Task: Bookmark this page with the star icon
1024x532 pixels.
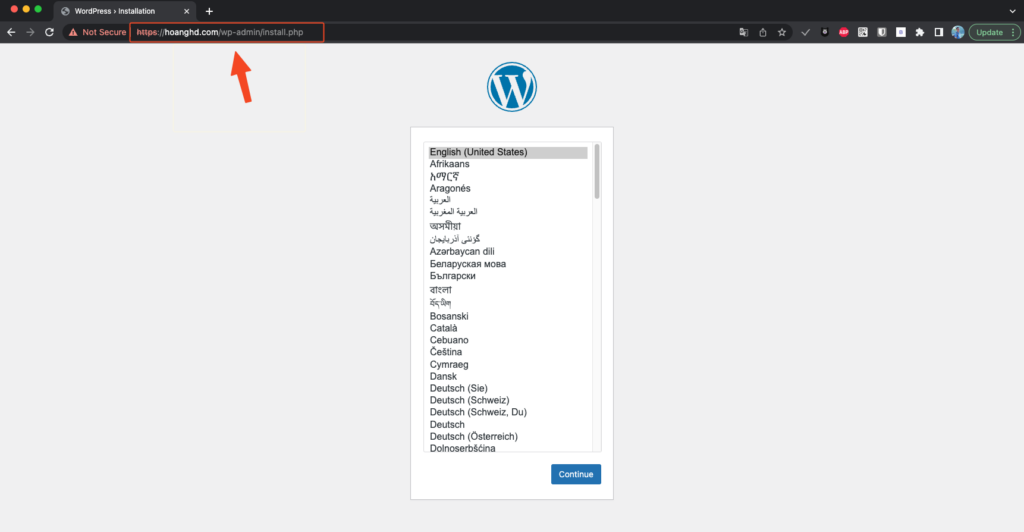Action: point(782,32)
